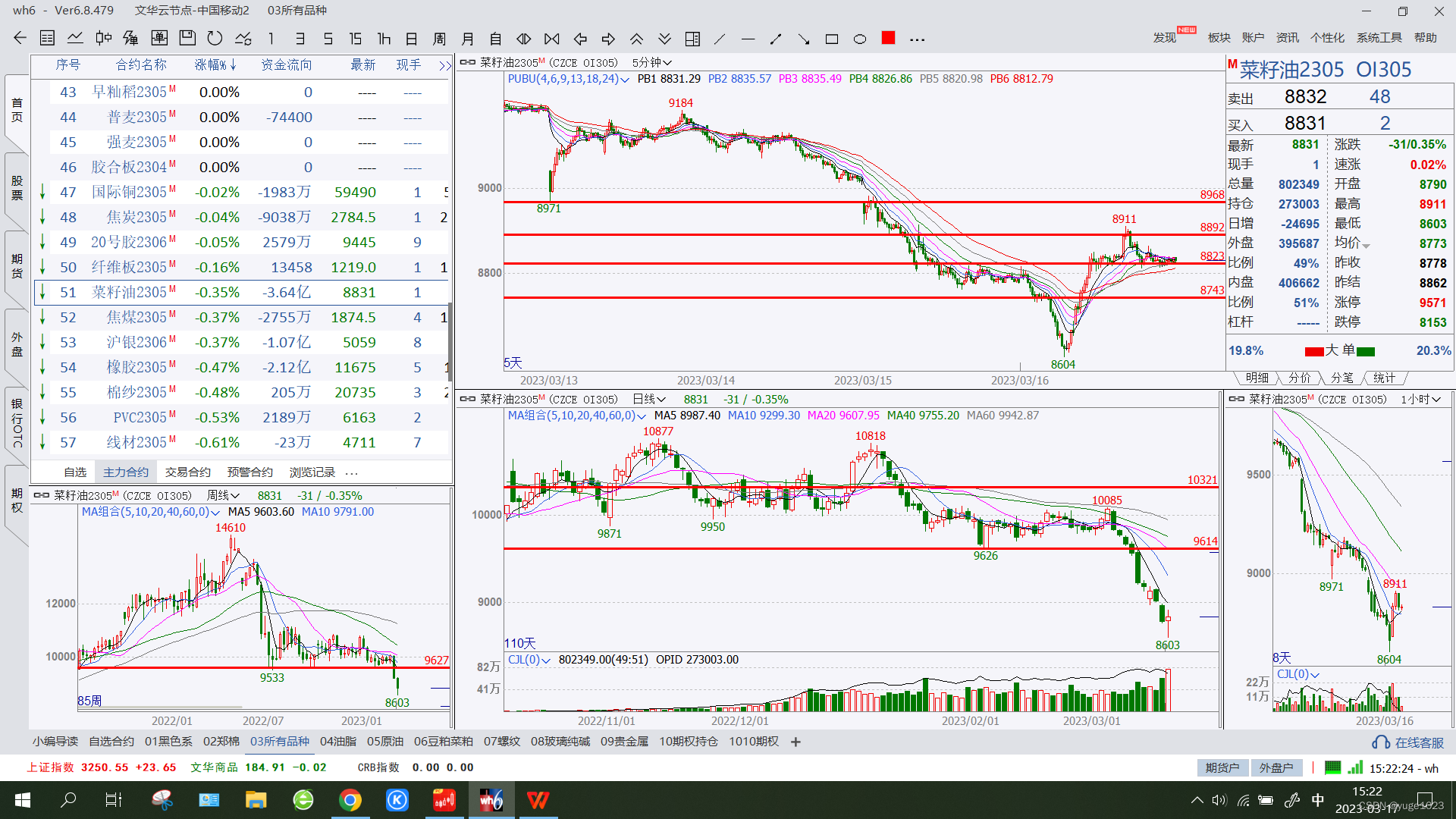
Task: Open the multi-window layout icon
Action: (692, 39)
